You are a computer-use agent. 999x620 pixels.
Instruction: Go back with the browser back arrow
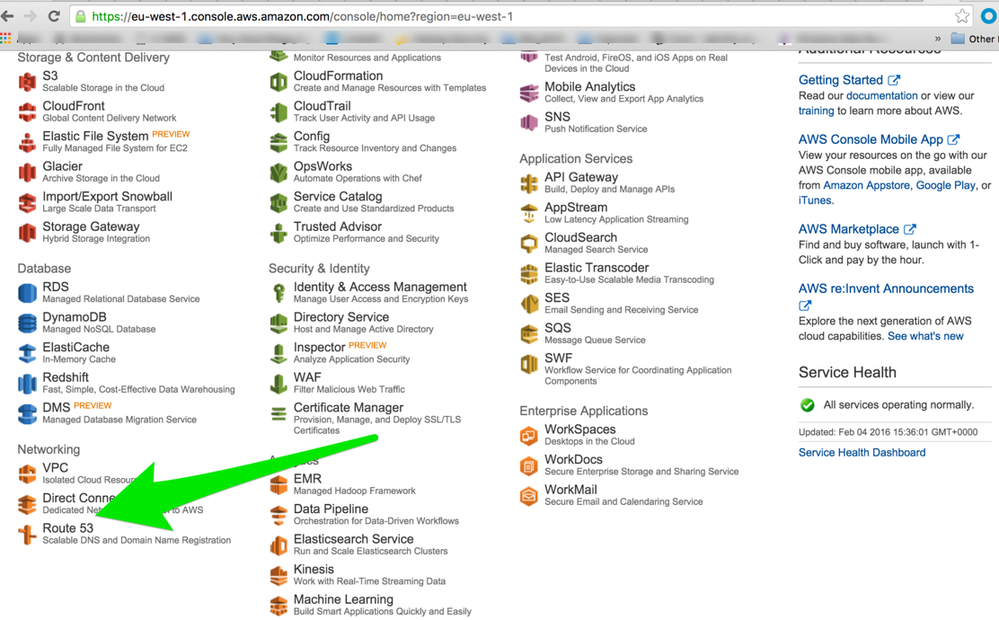pyautogui.click(x=8, y=17)
